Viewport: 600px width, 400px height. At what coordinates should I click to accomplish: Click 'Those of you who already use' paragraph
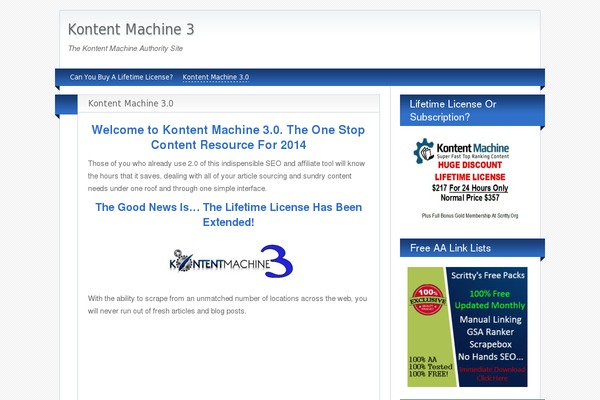[227, 176]
